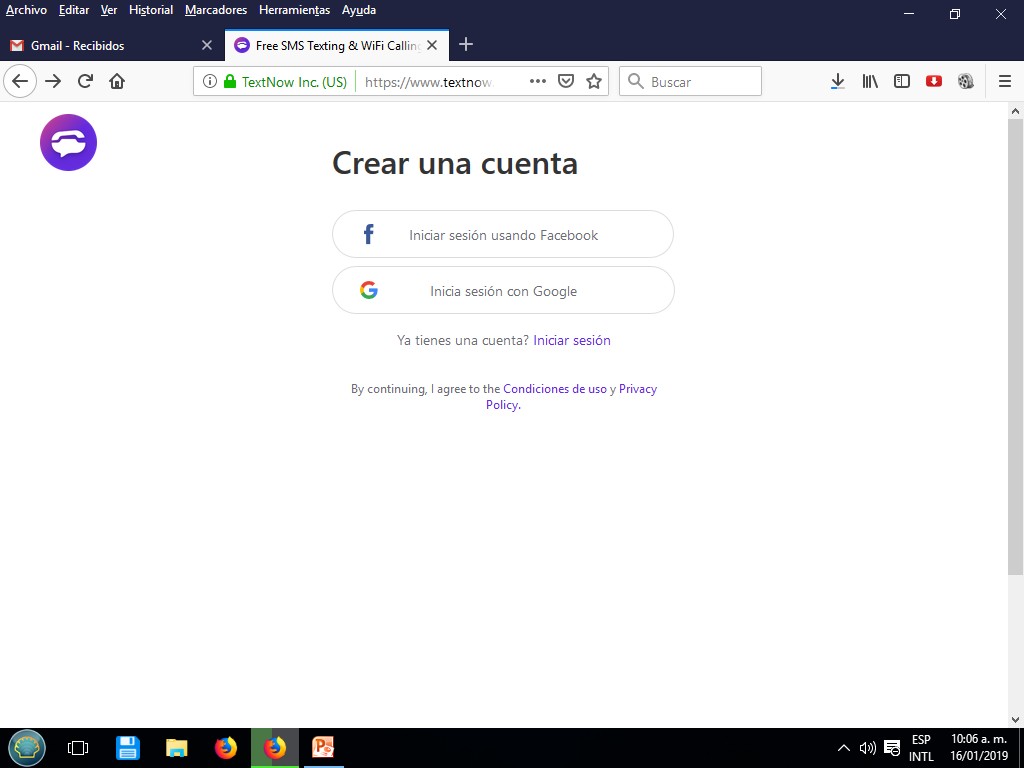The width and height of the screenshot is (1024, 768).
Task: Follow the Iniciar sesión link
Action: click(x=572, y=340)
